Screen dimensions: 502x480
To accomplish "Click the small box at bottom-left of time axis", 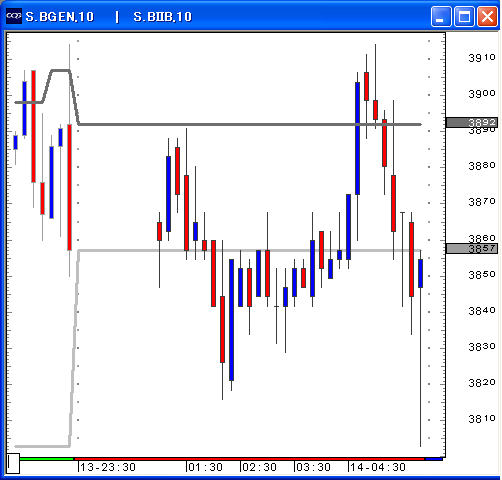I will 13,463.
